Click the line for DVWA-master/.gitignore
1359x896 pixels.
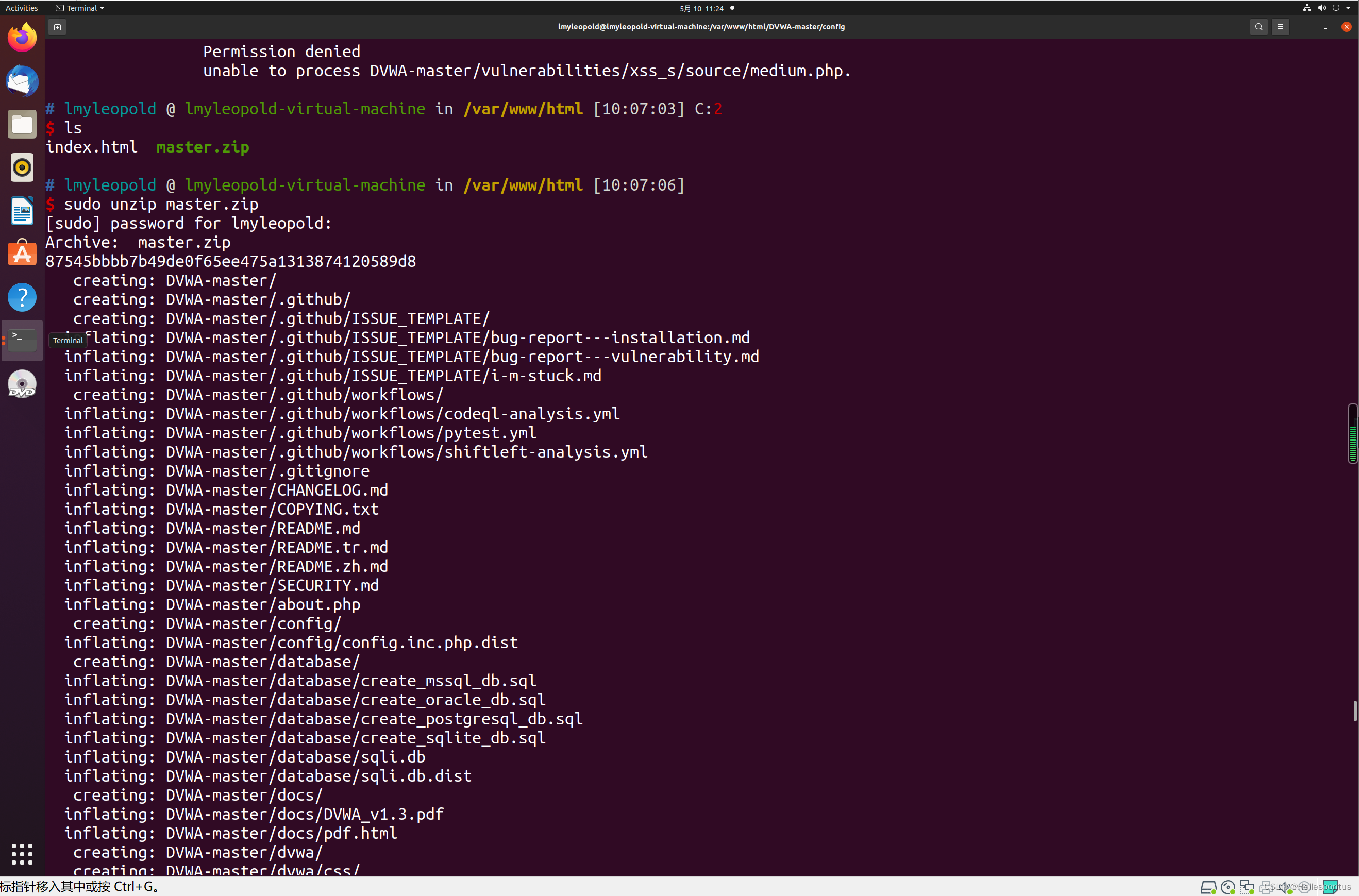[217, 471]
